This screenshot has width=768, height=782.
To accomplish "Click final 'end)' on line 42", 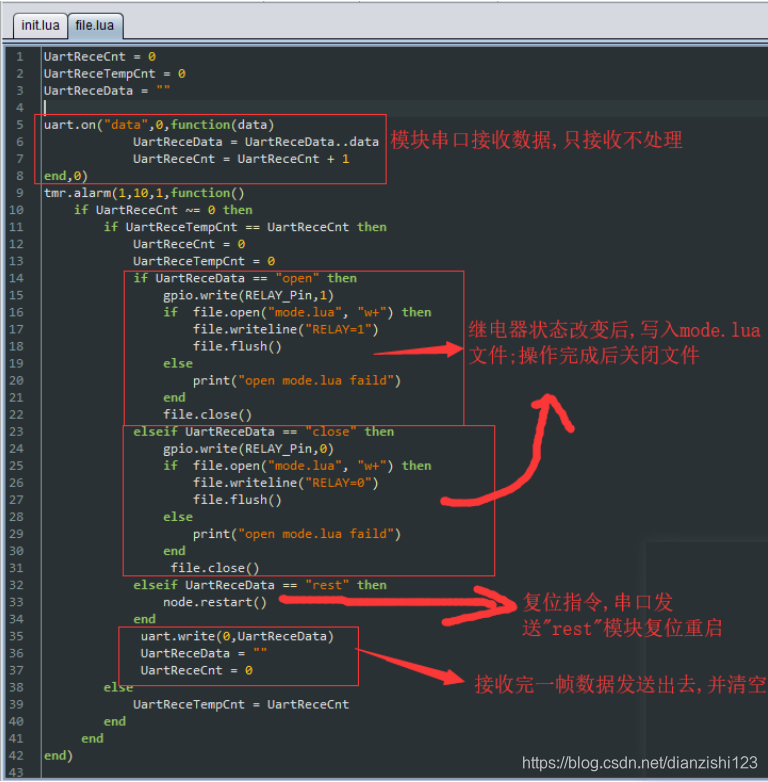I will pyautogui.click(x=58, y=756).
